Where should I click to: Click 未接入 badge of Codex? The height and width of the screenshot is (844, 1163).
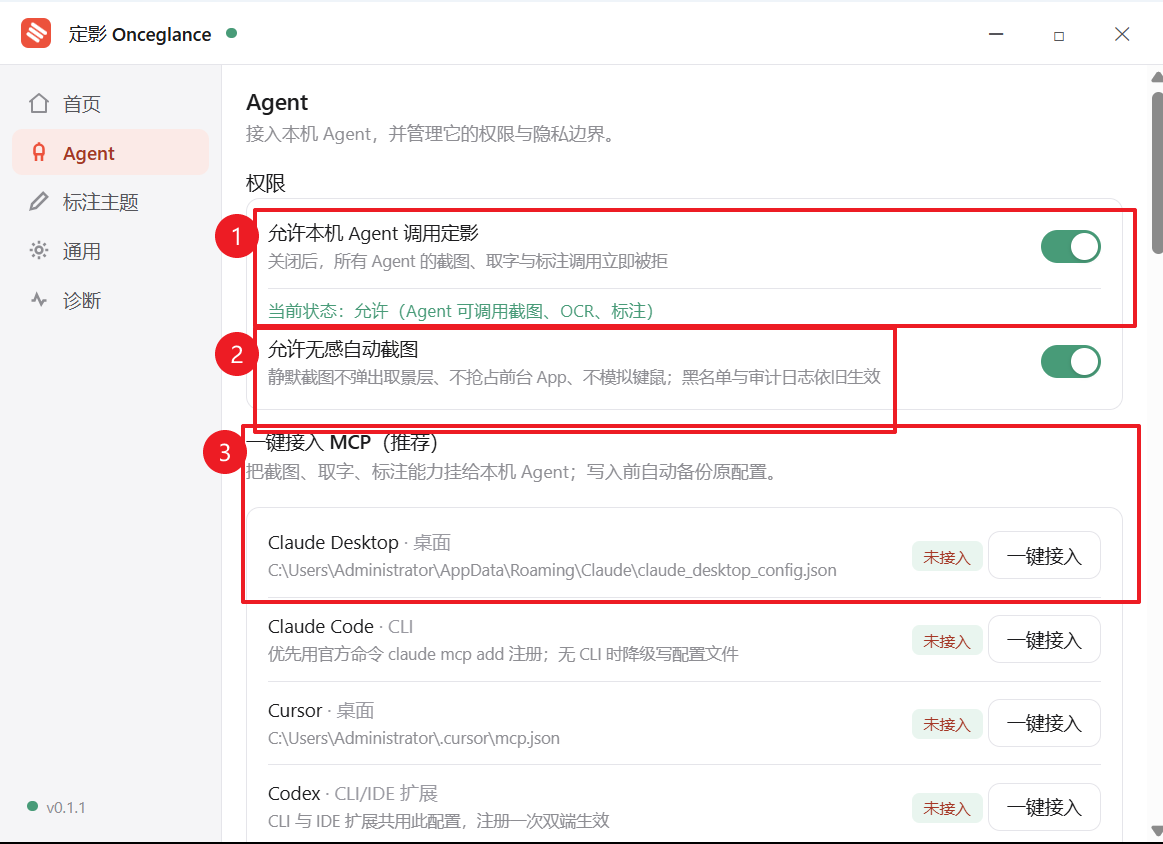[x=947, y=808]
